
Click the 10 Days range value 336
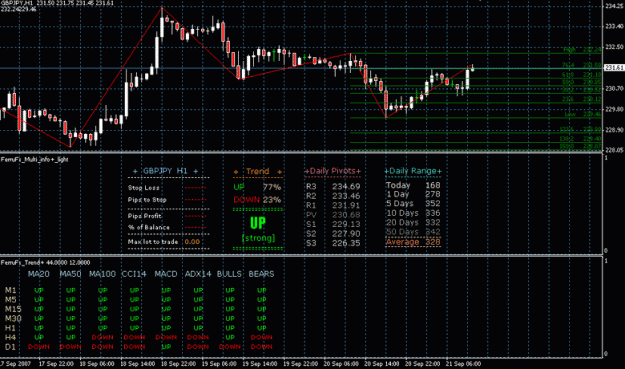pyautogui.click(x=433, y=213)
